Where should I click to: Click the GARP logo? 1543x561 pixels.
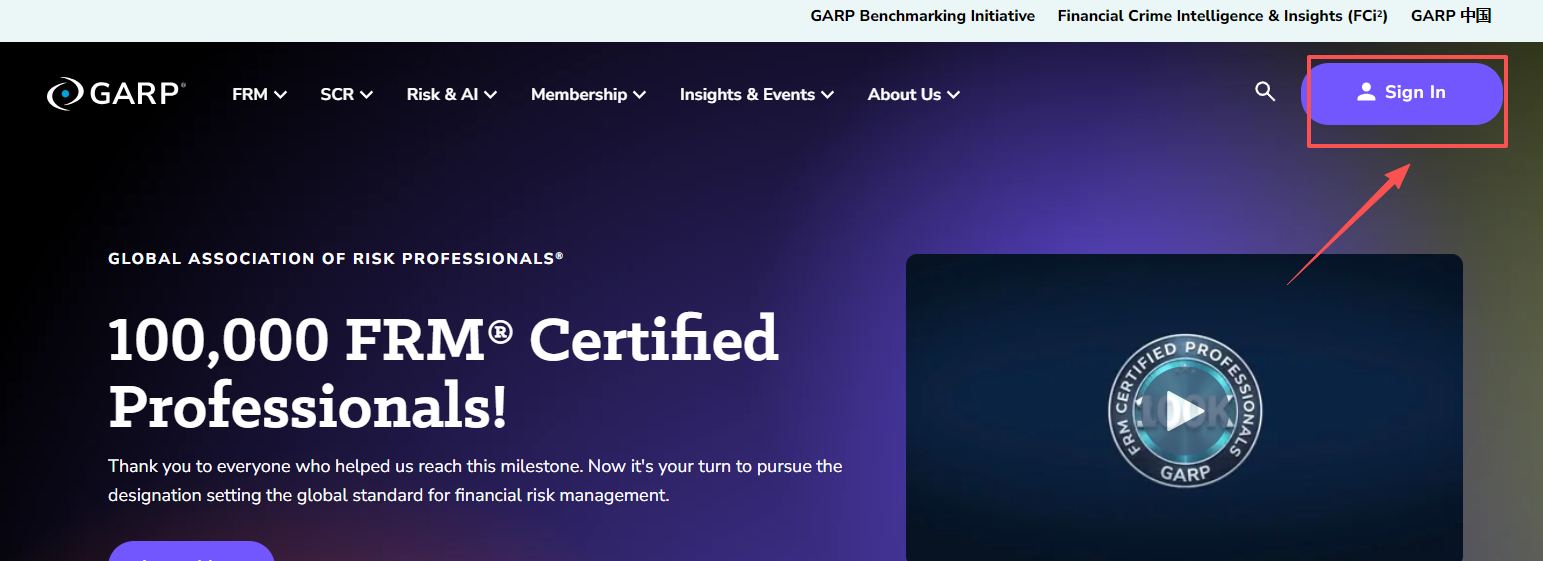(x=116, y=93)
